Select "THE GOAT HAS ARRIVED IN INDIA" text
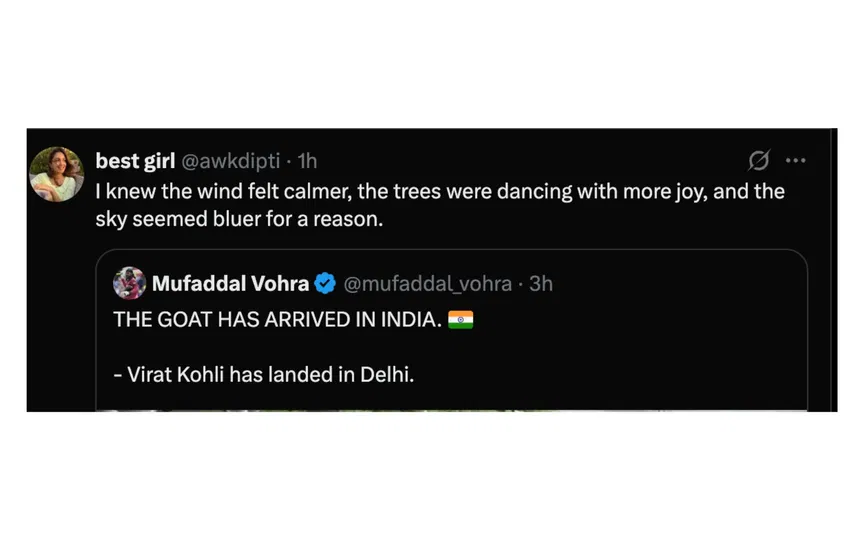 click(275, 320)
